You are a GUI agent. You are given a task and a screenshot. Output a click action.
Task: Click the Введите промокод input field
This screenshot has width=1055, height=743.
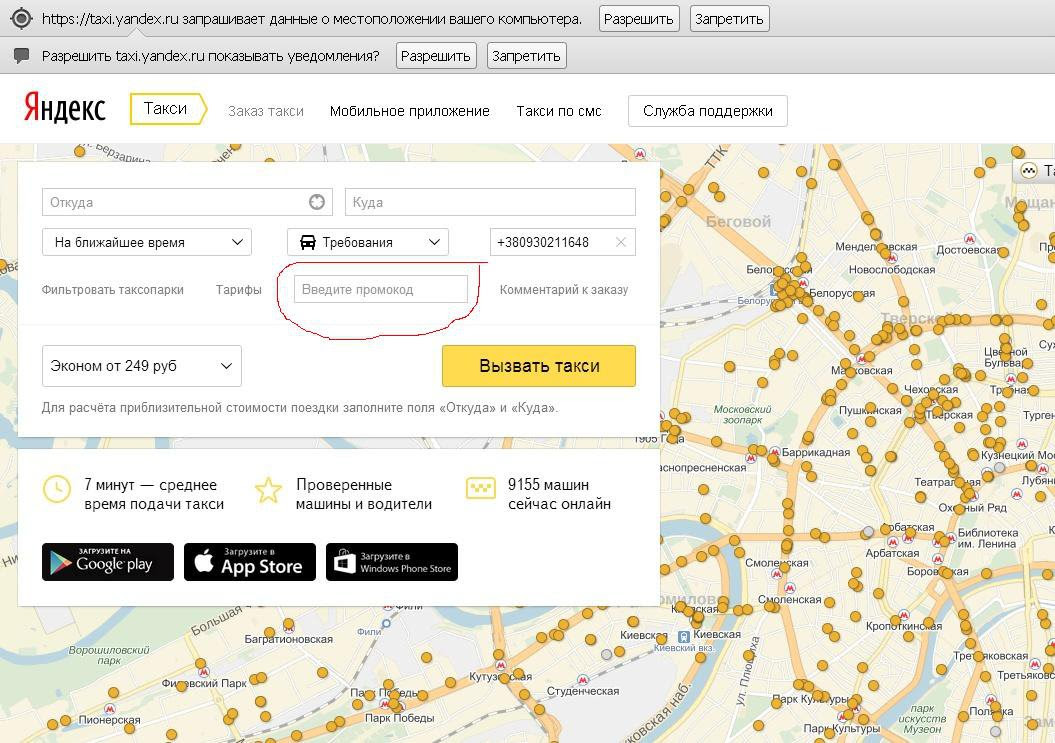pyautogui.click(x=381, y=289)
